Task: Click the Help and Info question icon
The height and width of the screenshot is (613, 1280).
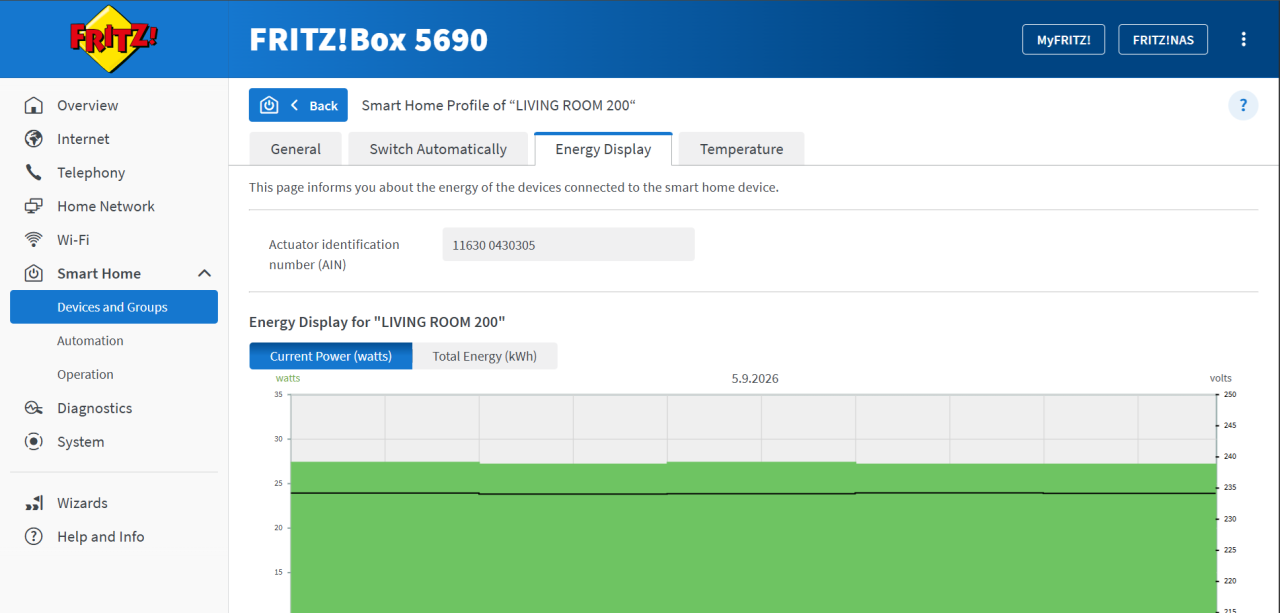Action: [x=34, y=537]
